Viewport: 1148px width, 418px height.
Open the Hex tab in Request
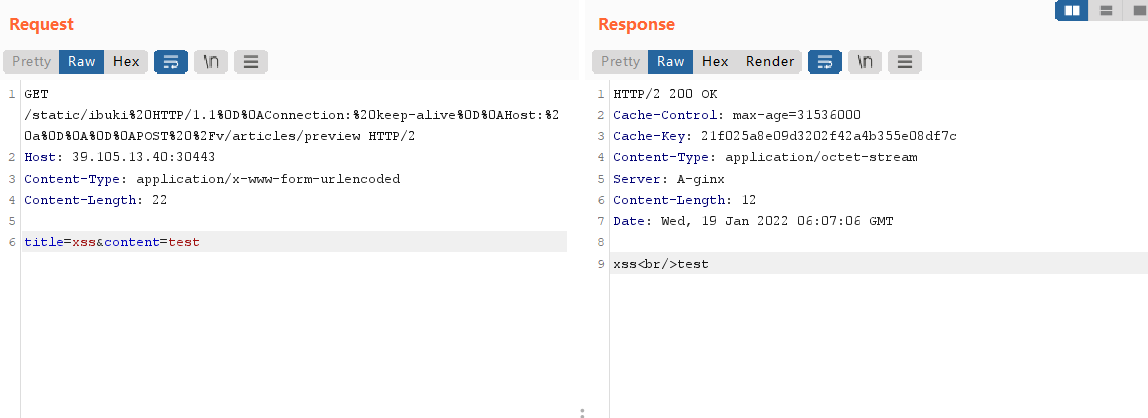(126, 62)
